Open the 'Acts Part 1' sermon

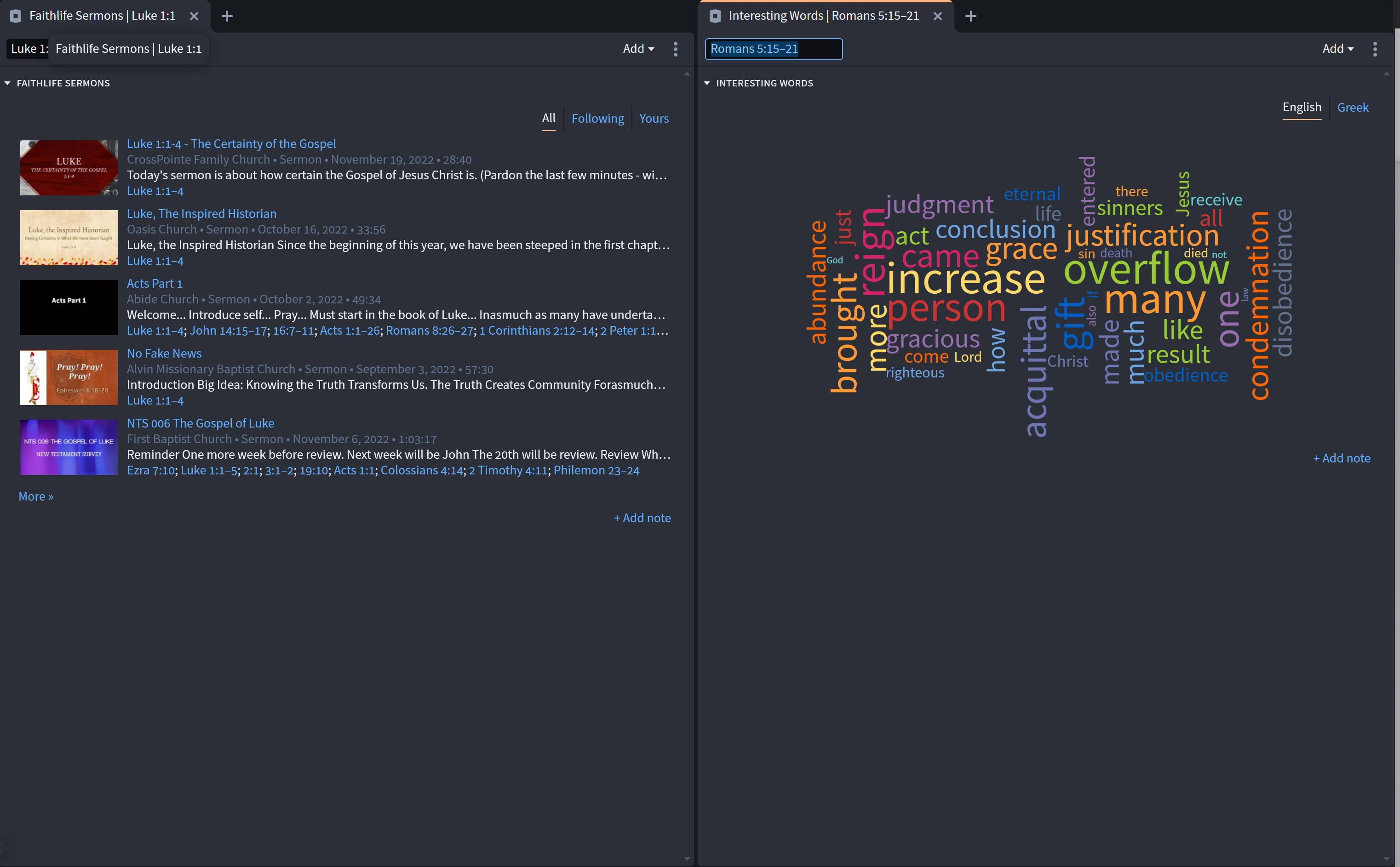point(154,283)
